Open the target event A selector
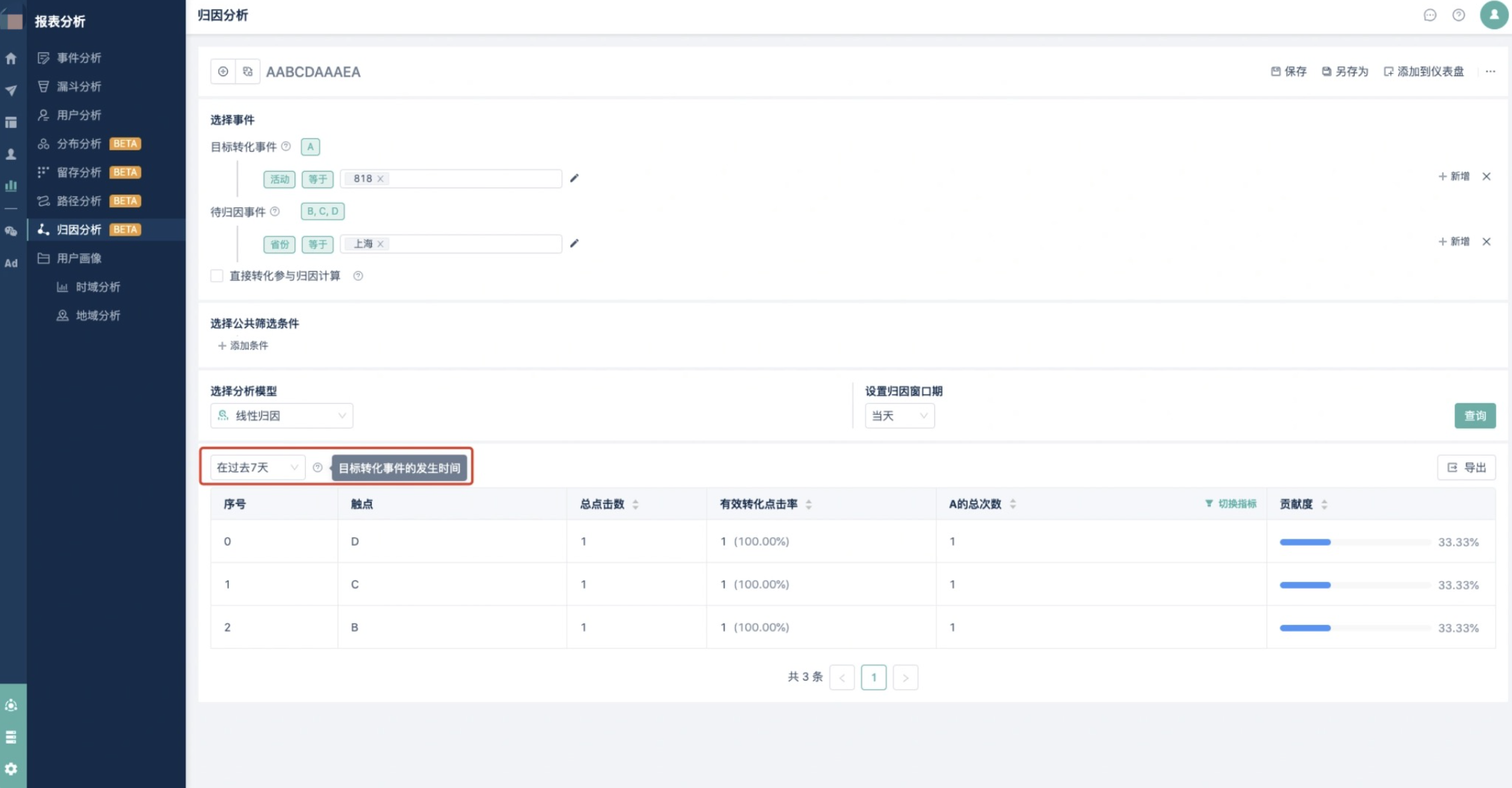This screenshot has height=788, width=1512. tap(310, 147)
